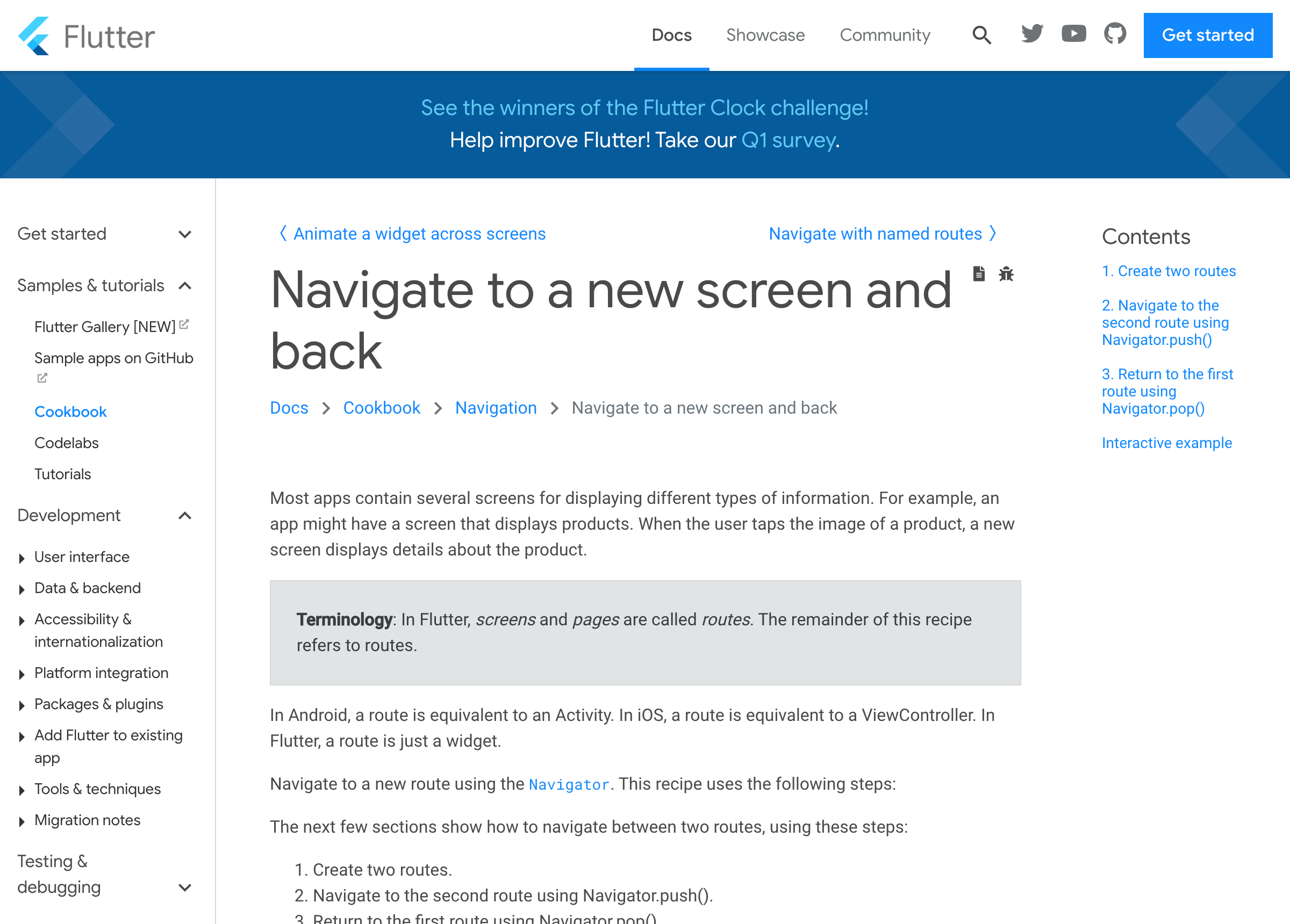Collapse the Samples & tutorials section
This screenshot has width=1290, height=924.
click(x=185, y=285)
